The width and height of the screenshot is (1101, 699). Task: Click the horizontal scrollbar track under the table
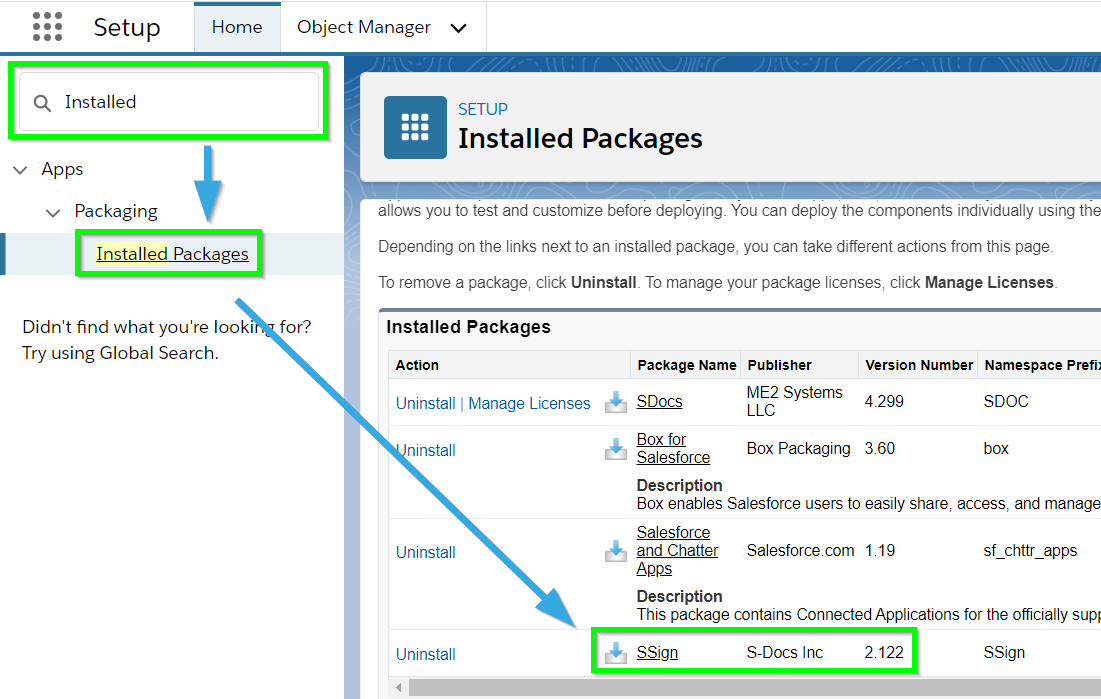point(755,688)
